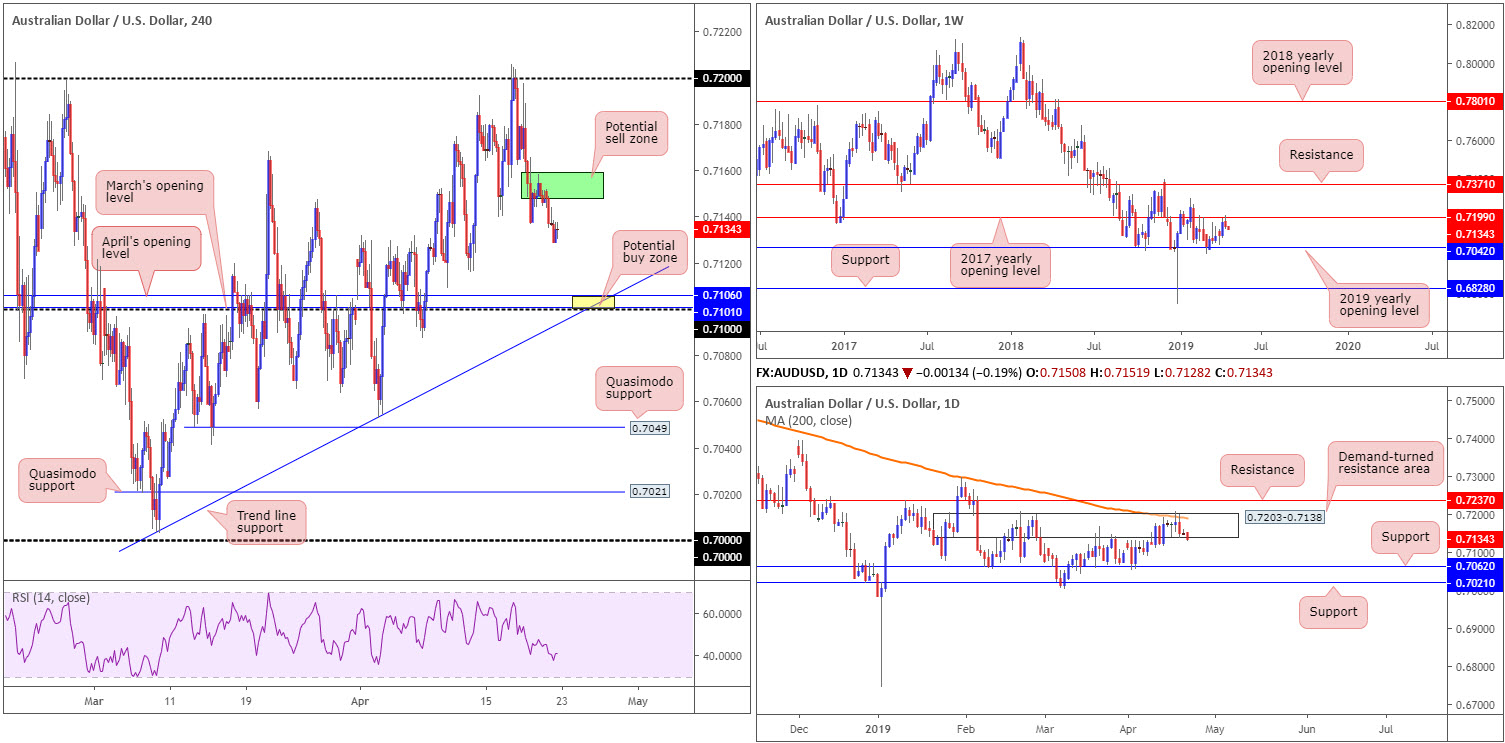Select the MA (200, close) indicator label
1505x743 pixels.
[808, 421]
